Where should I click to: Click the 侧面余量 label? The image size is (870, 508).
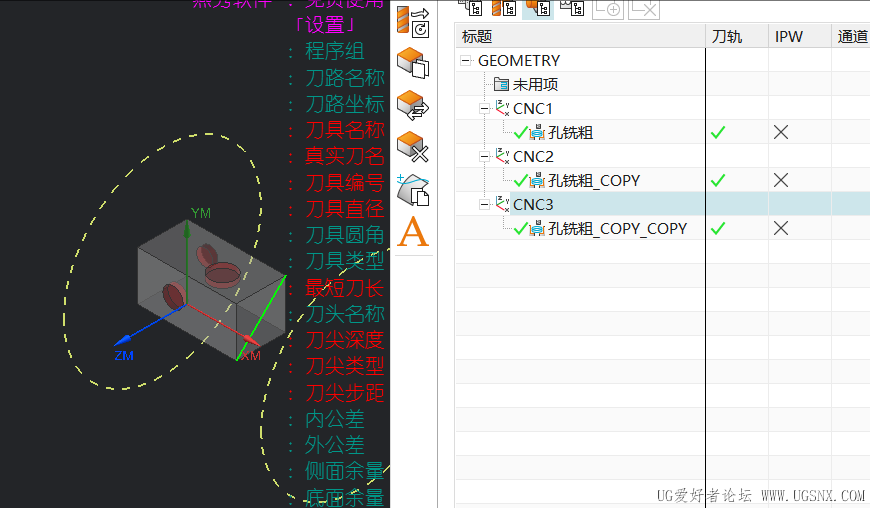click(345, 471)
